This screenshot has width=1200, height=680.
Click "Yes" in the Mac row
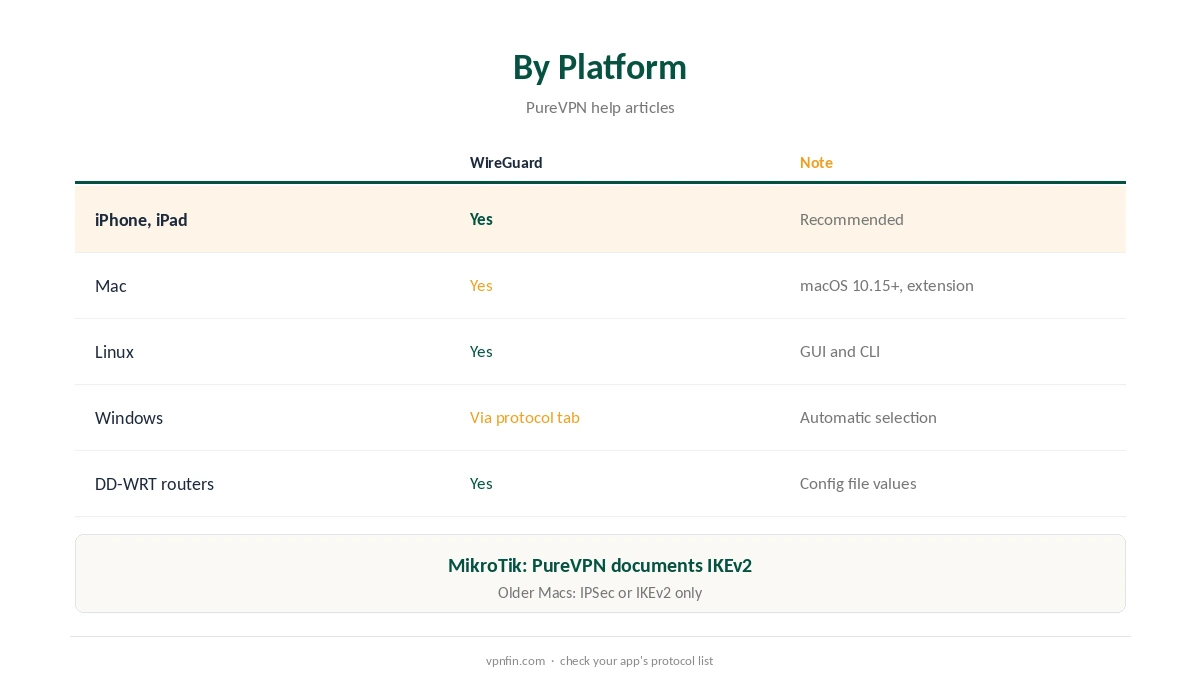pos(481,285)
